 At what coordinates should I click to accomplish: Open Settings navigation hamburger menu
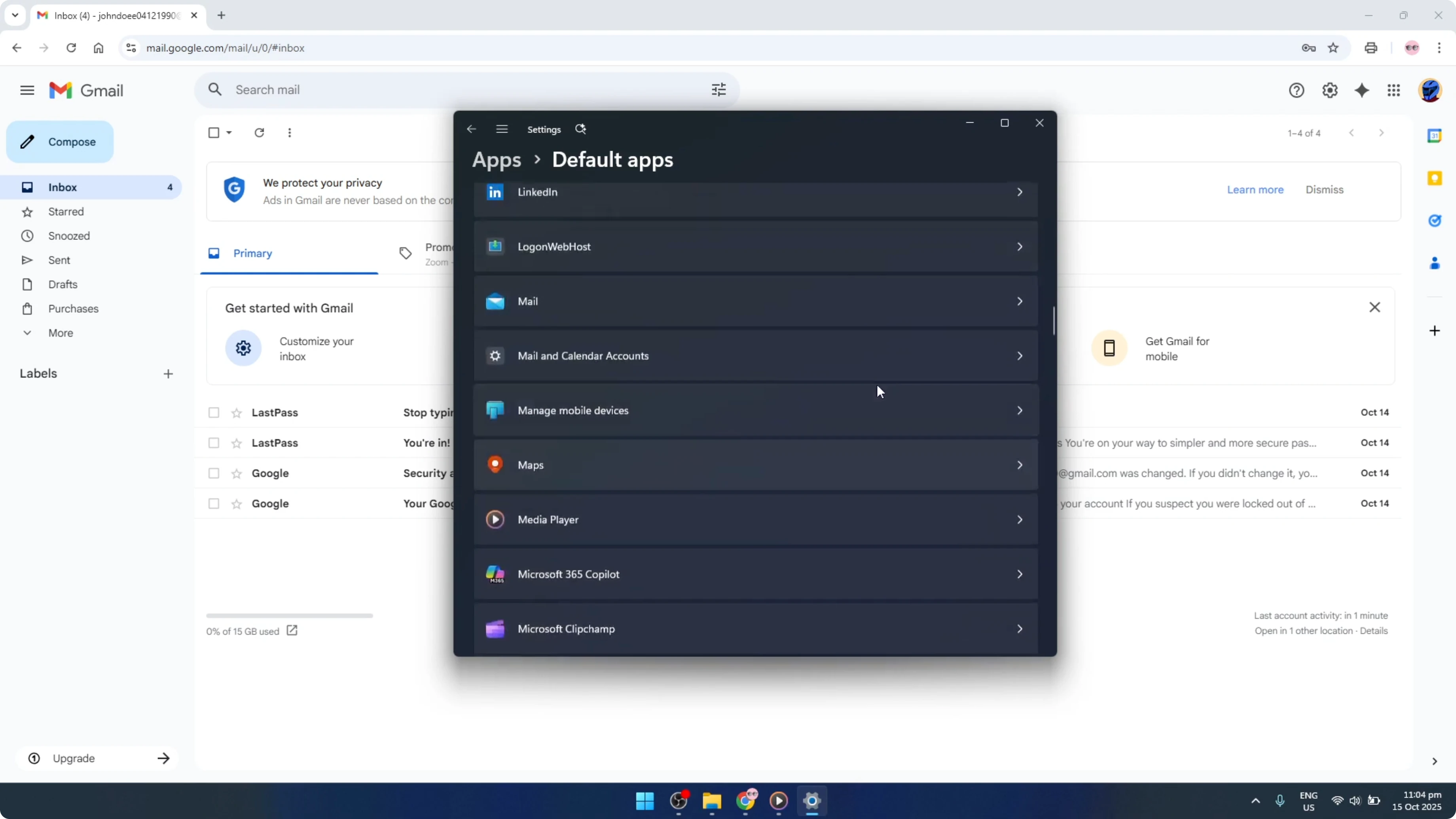[502, 129]
